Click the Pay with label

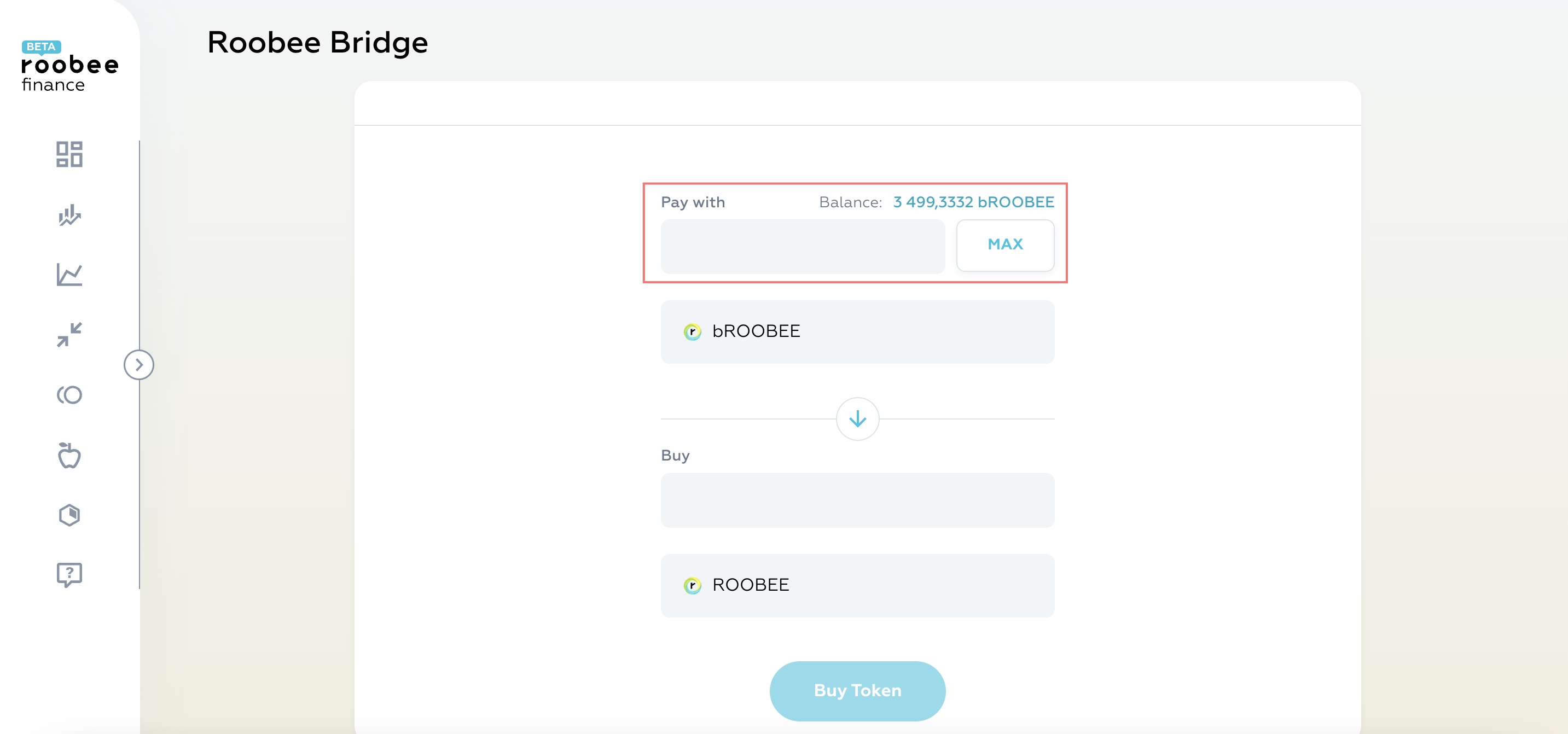pyautogui.click(x=693, y=202)
